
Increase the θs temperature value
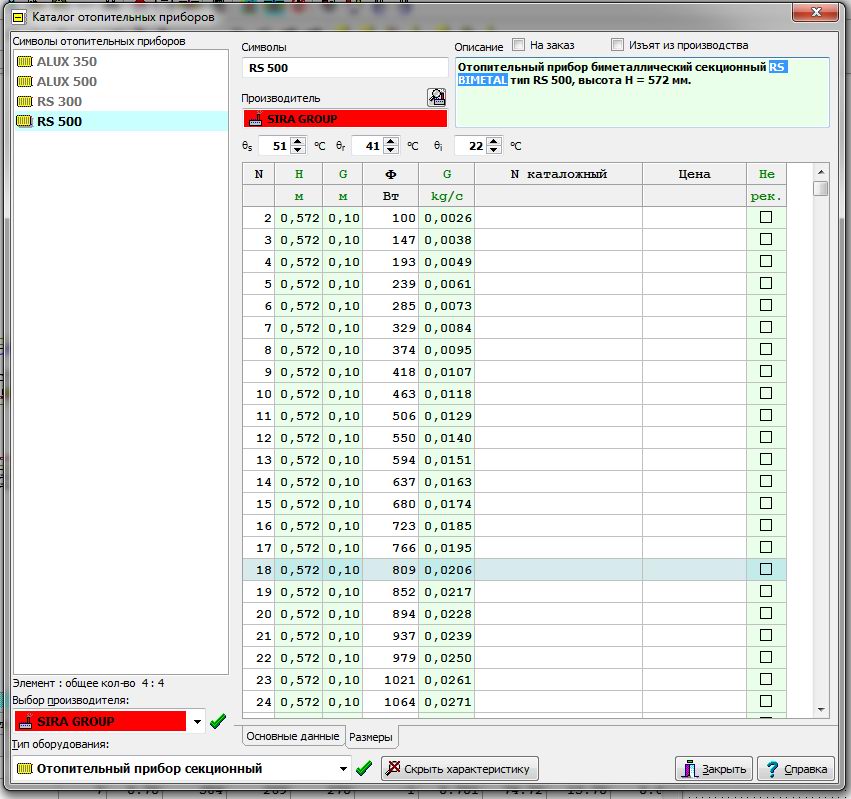point(297,141)
